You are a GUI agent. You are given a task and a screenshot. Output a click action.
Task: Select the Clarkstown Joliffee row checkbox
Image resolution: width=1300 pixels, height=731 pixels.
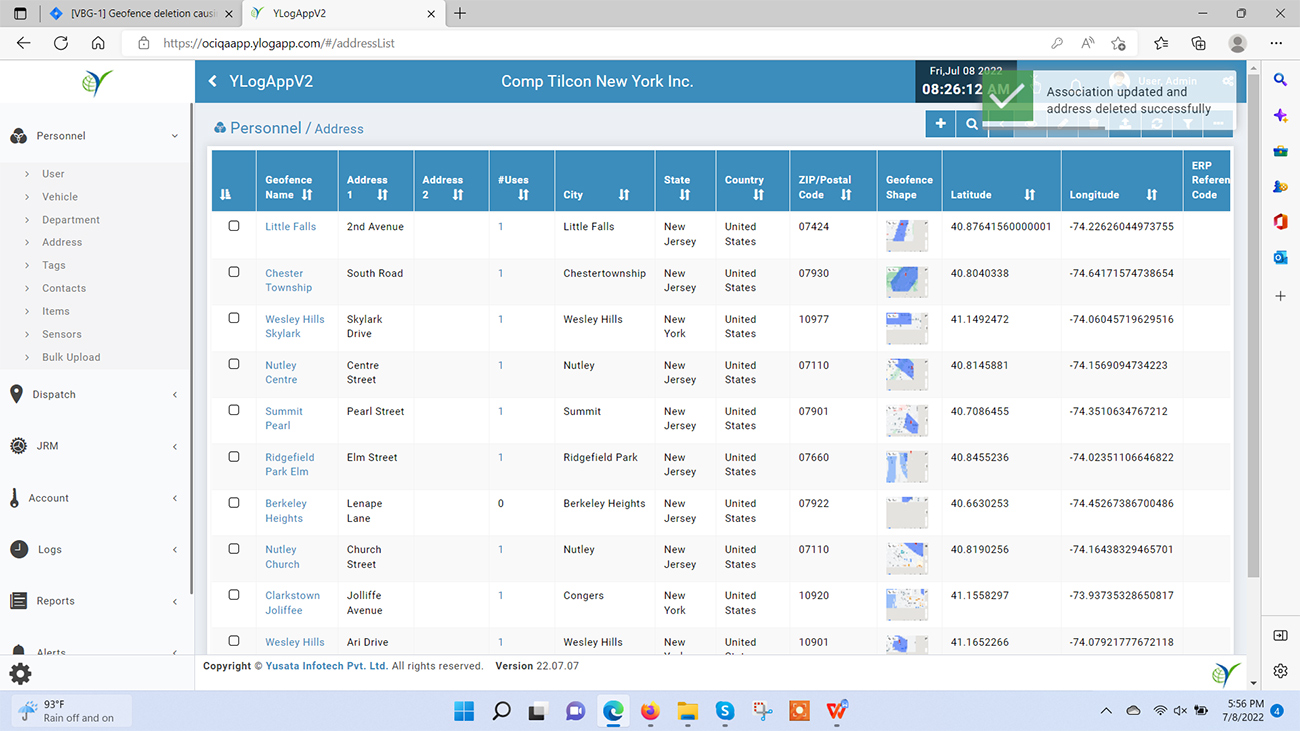click(234, 594)
